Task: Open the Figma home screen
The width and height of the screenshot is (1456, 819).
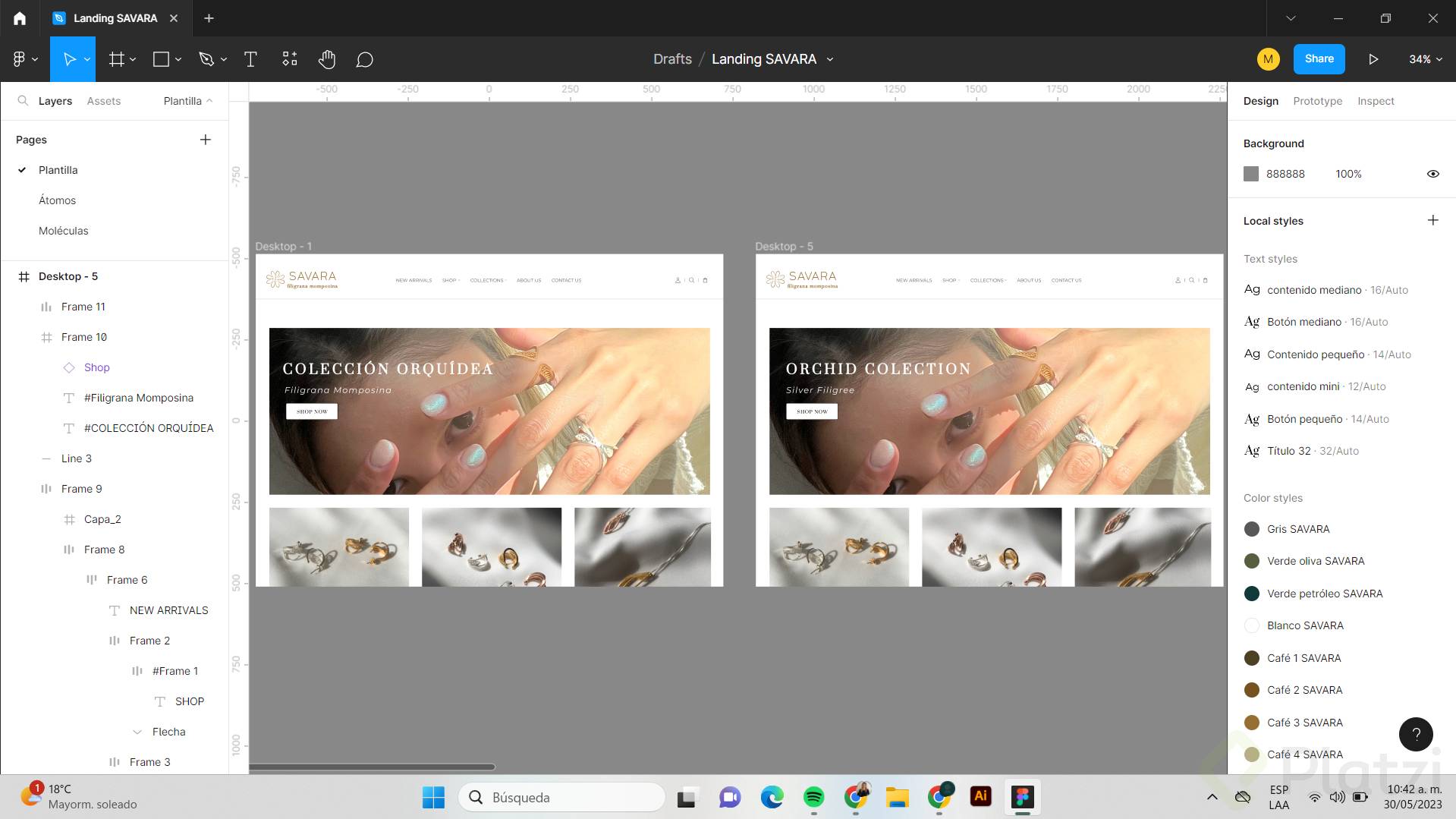Action: pyautogui.click(x=20, y=18)
